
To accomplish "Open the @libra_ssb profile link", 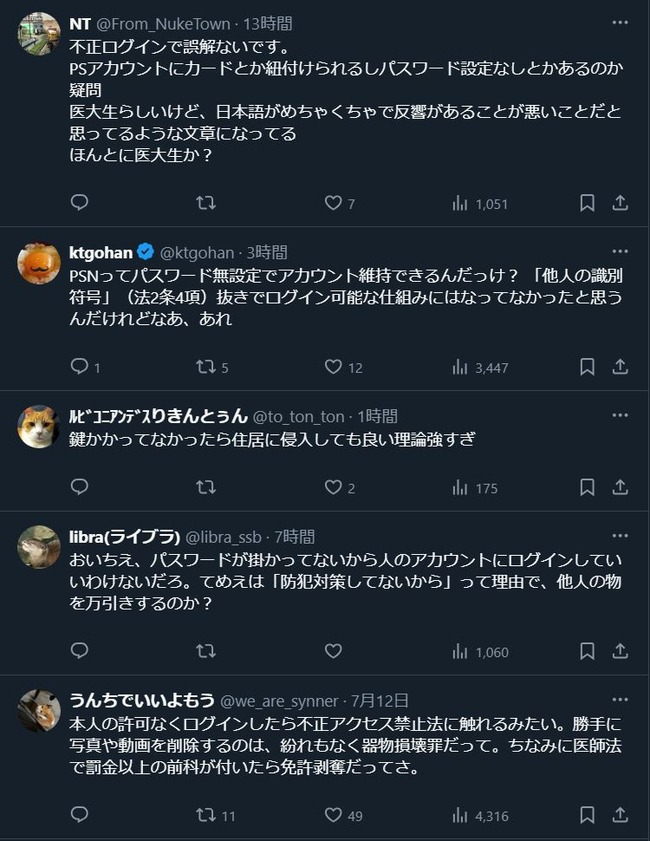I will click(x=223, y=537).
